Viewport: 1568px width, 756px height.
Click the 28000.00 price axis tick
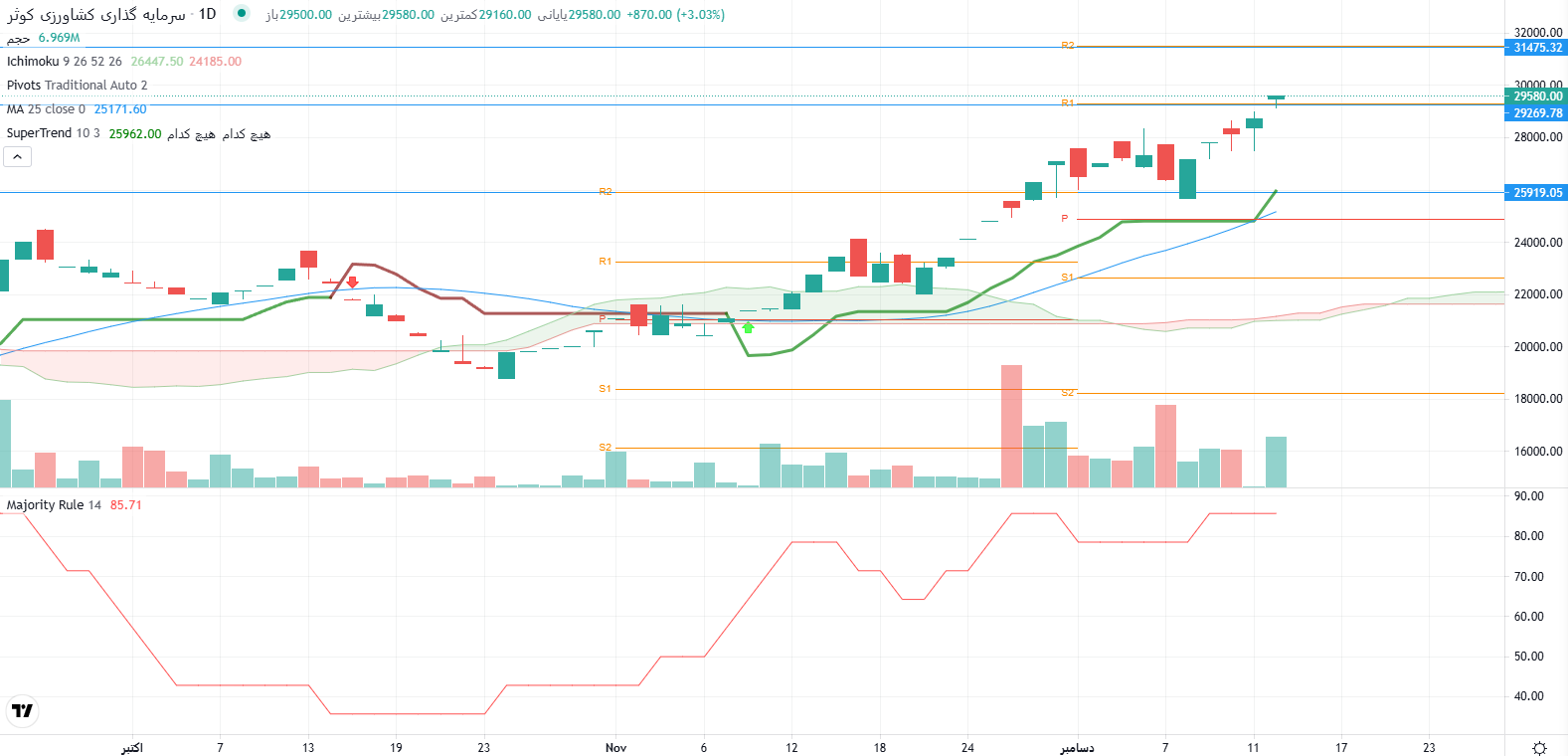coord(1538,137)
